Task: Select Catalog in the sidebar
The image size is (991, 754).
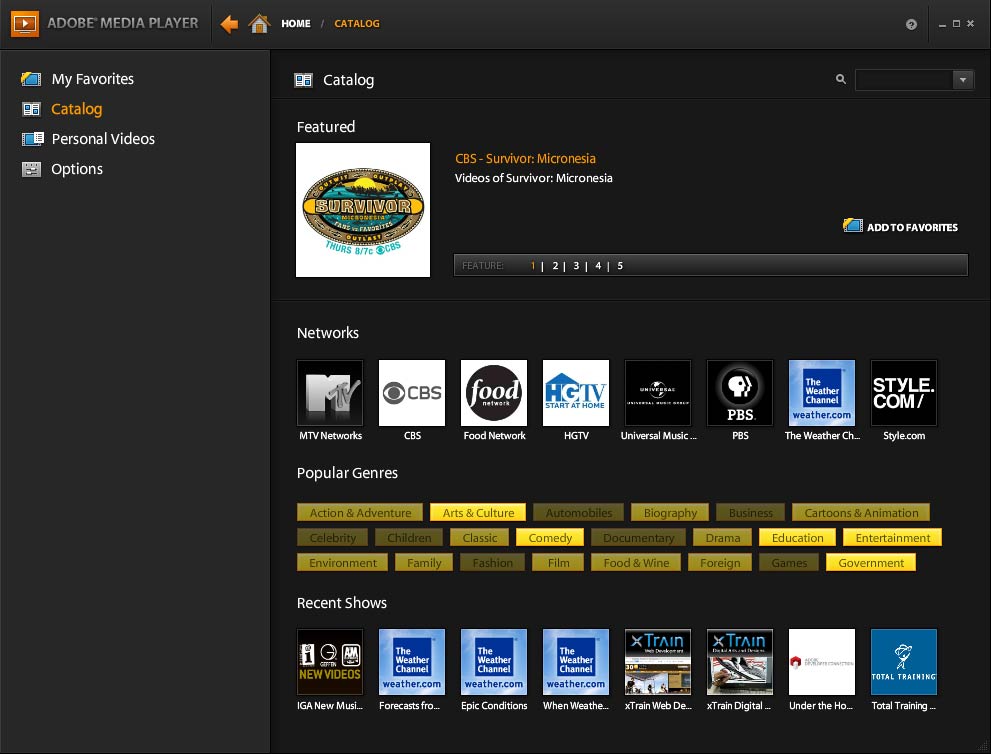Action: 76,109
